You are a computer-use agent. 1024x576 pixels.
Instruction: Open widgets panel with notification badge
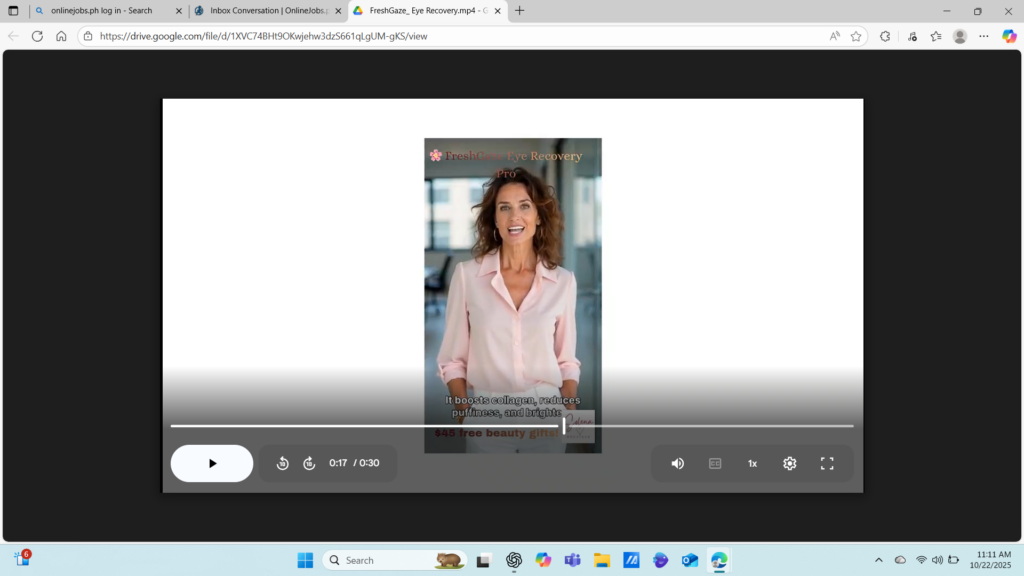click(22, 558)
